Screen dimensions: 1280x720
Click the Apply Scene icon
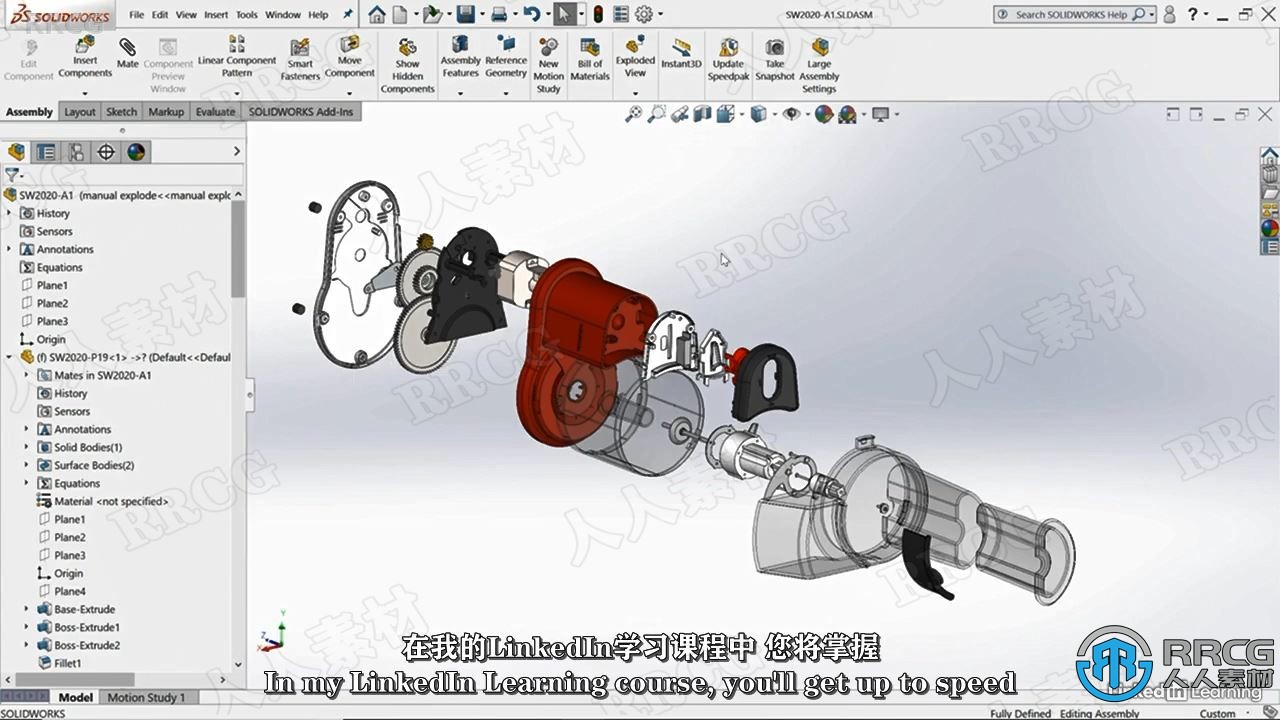(847, 114)
